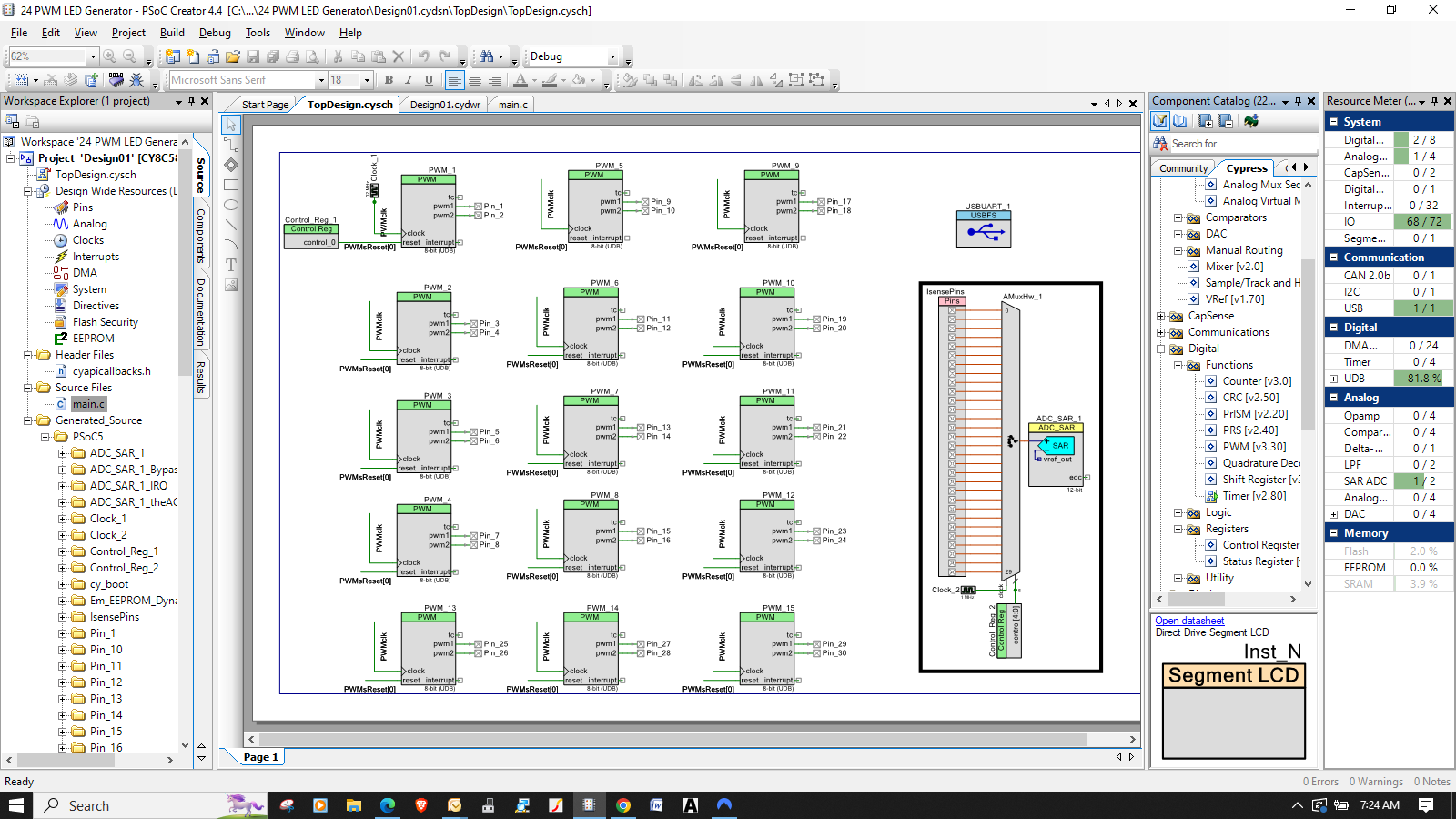Open the Build menu
1456x819 pixels.
click(x=172, y=33)
